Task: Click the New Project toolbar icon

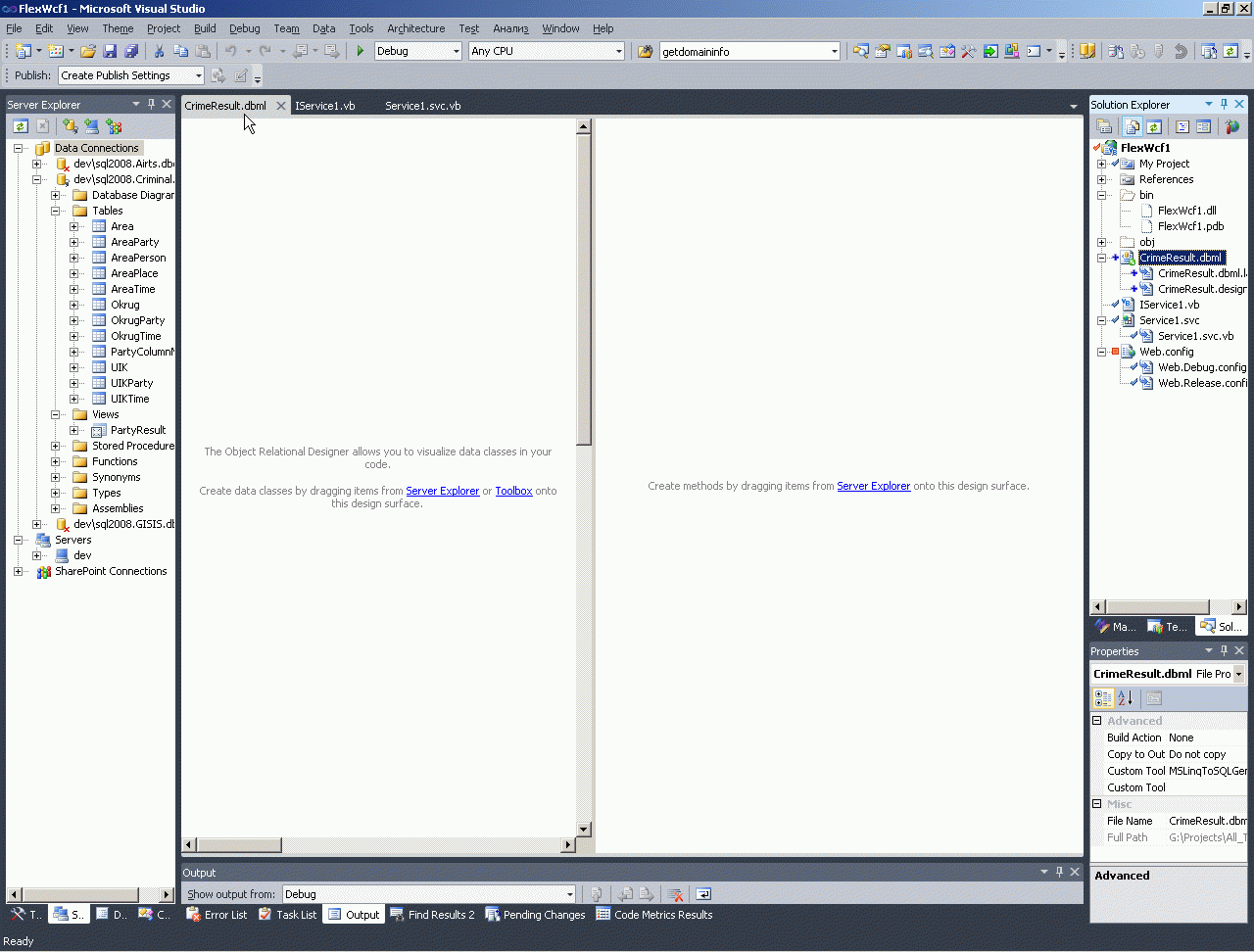Action: pos(23,51)
